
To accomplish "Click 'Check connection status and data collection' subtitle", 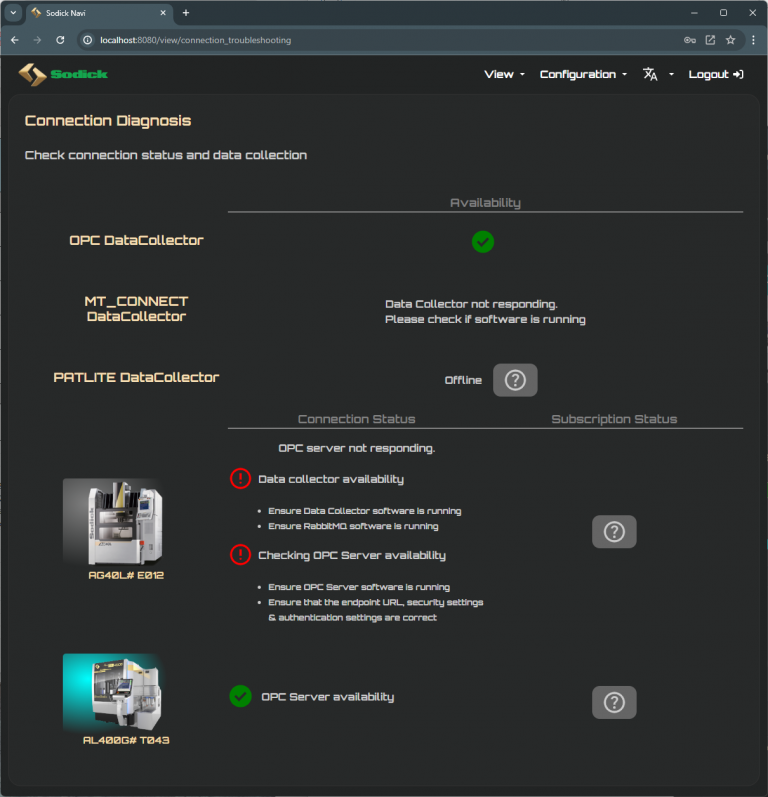I will click(x=166, y=155).
